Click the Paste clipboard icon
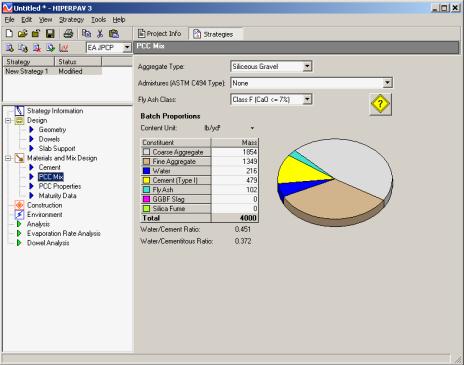This screenshot has height=365, width=464. tap(114, 33)
